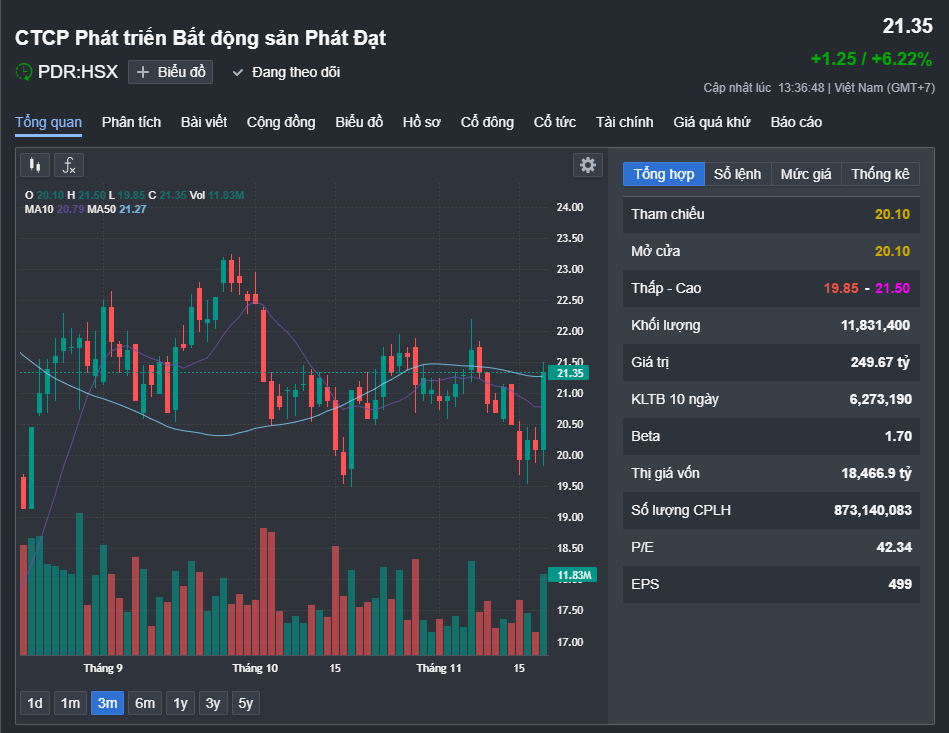Select the 6m time range

[x=145, y=703]
